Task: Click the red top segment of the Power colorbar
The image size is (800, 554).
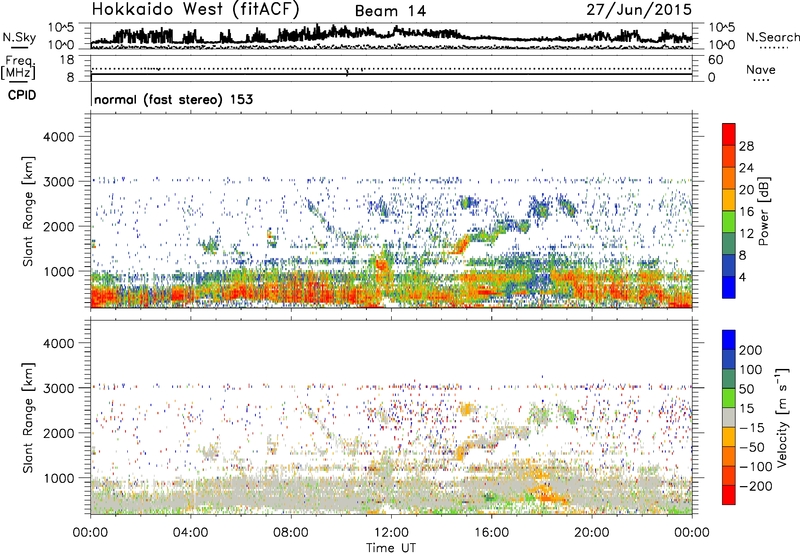Action: (x=729, y=134)
